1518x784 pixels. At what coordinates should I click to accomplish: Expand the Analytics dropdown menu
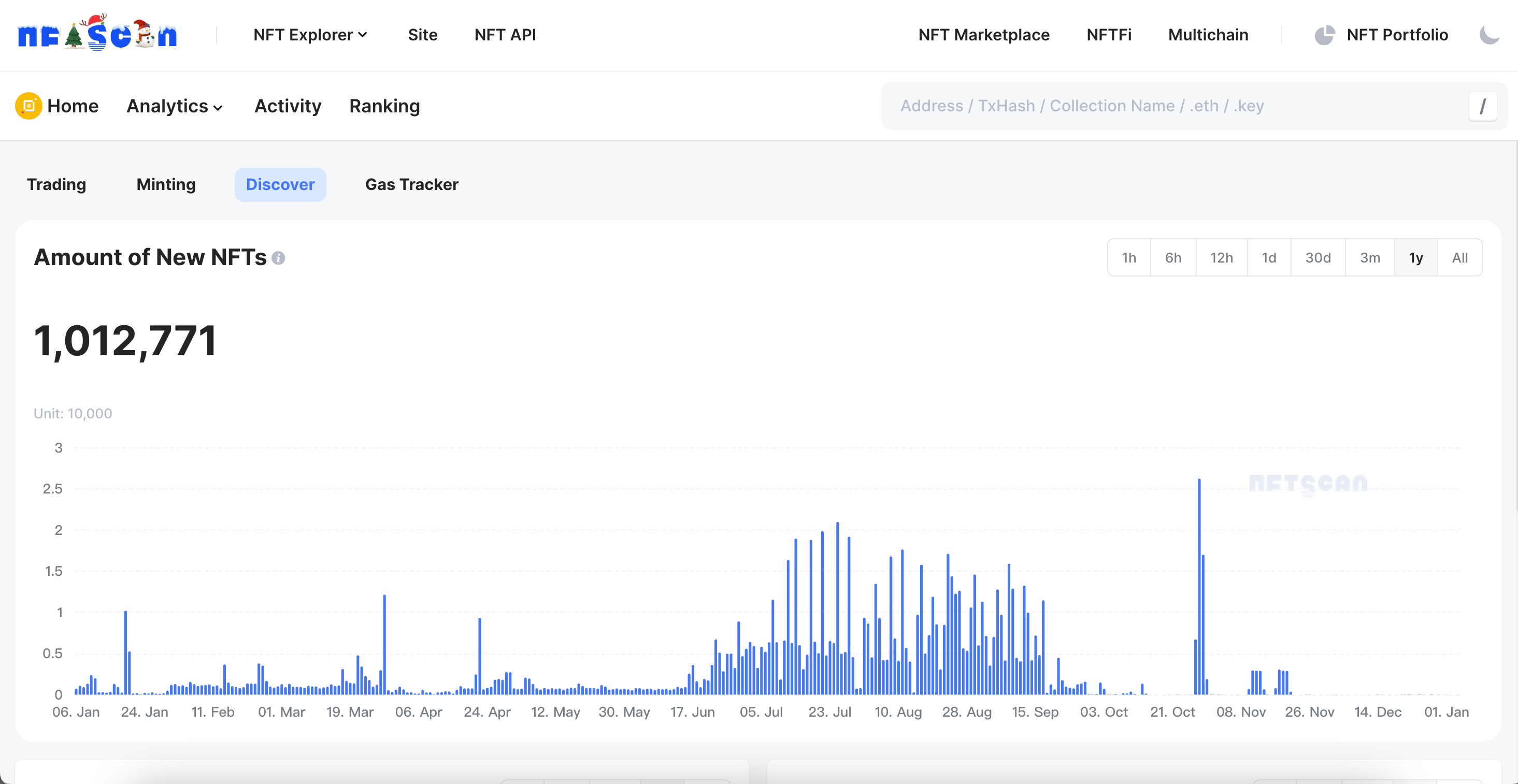point(175,106)
